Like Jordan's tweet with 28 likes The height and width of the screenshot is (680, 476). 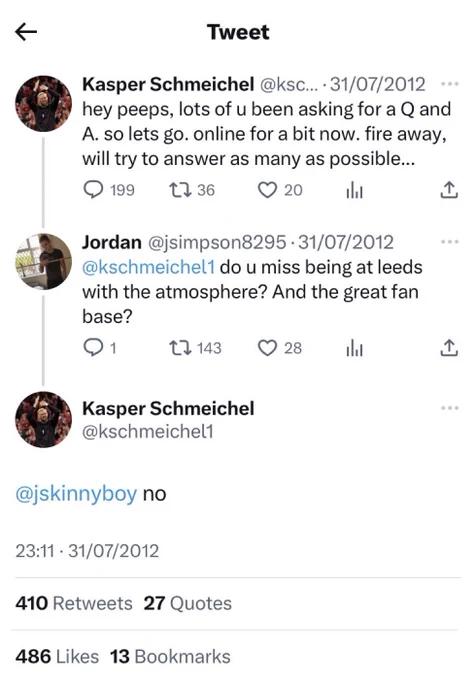pos(280,348)
